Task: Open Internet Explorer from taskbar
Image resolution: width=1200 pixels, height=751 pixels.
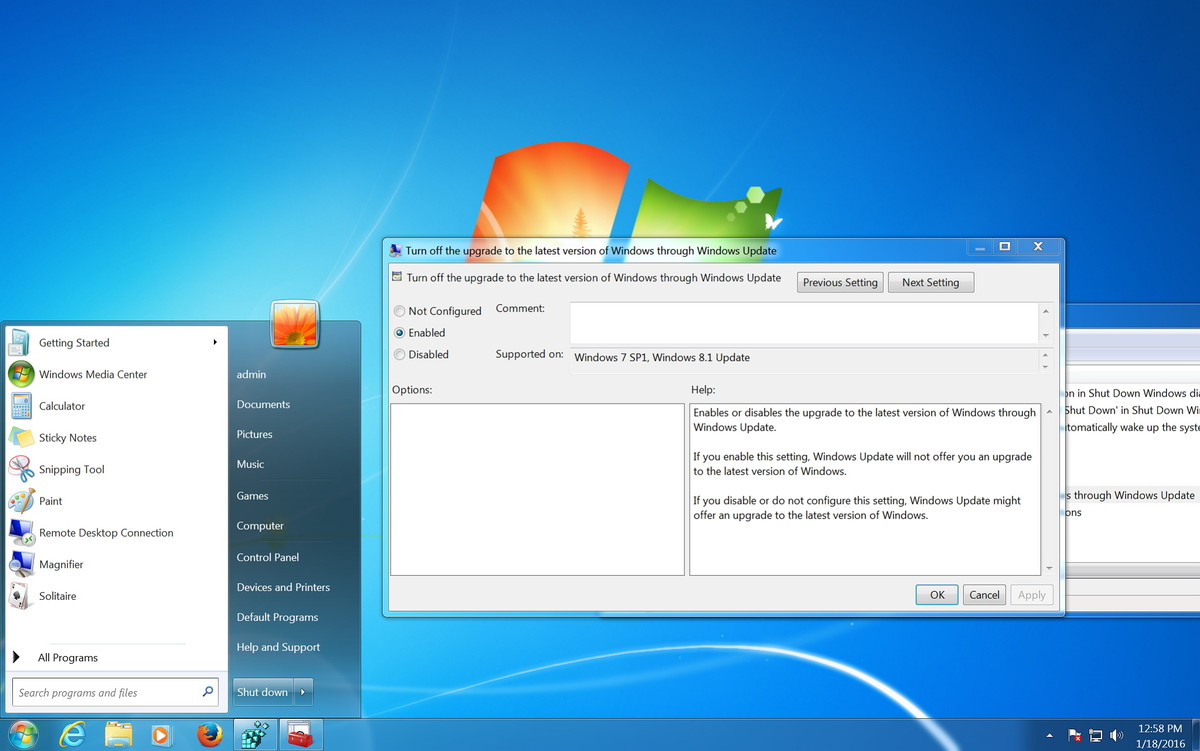Action: (73, 735)
